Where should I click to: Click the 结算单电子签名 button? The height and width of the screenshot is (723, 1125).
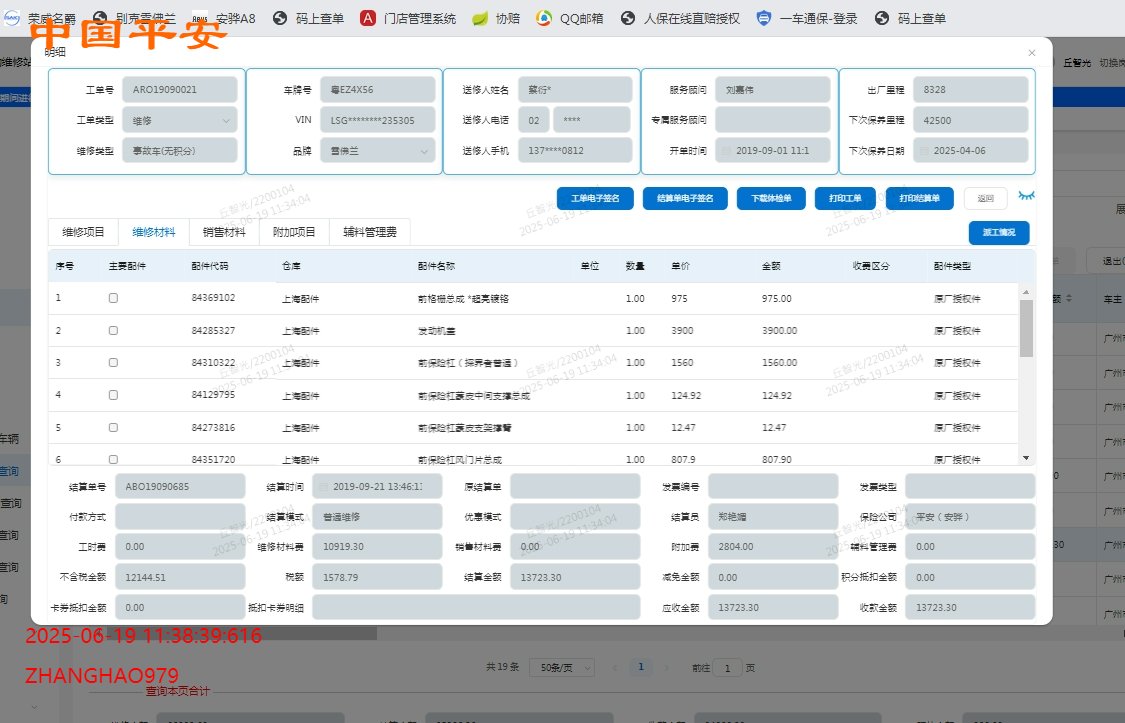point(685,198)
